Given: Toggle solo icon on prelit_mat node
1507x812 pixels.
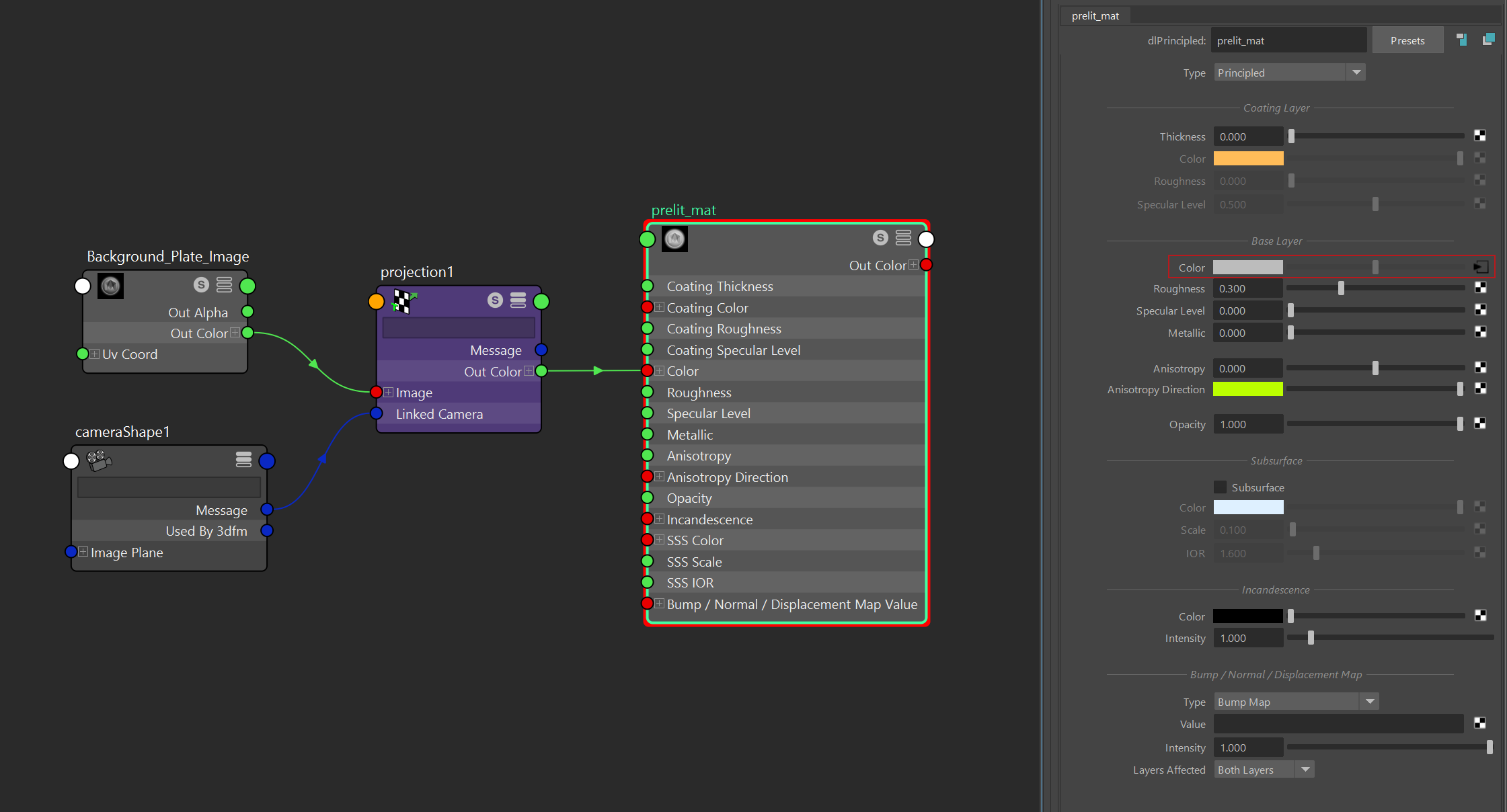Looking at the screenshot, I should click(x=880, y=238).
